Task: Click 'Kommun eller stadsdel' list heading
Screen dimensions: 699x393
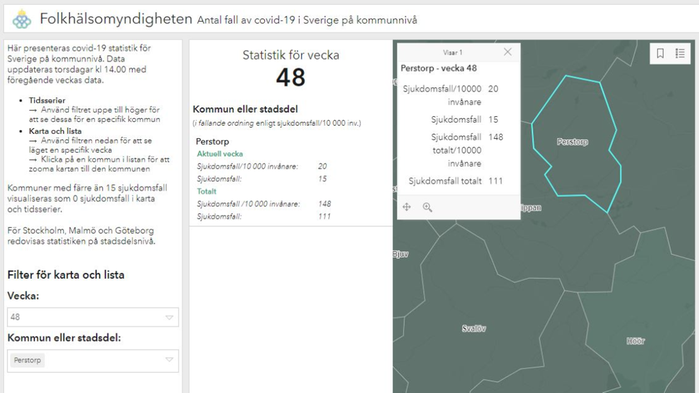Action: pyautogui.click(x=245, y=109)
